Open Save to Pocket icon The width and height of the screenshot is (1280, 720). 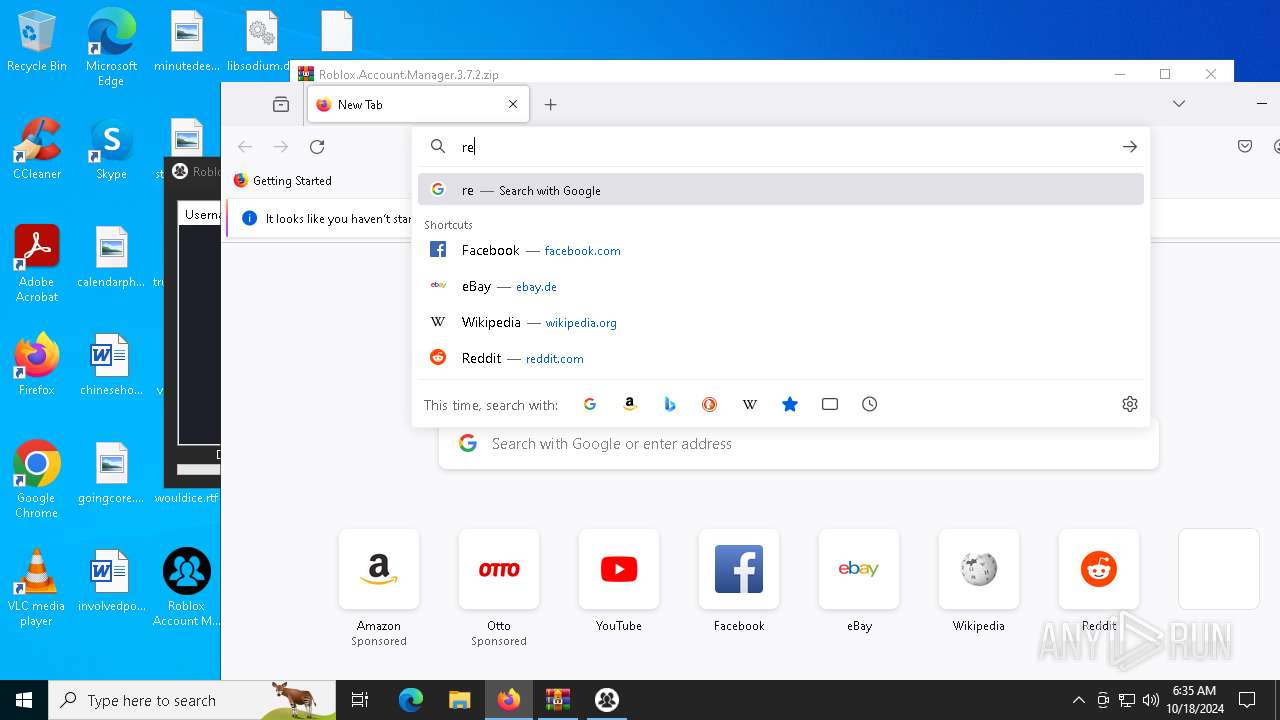(x=1245, y=147)
